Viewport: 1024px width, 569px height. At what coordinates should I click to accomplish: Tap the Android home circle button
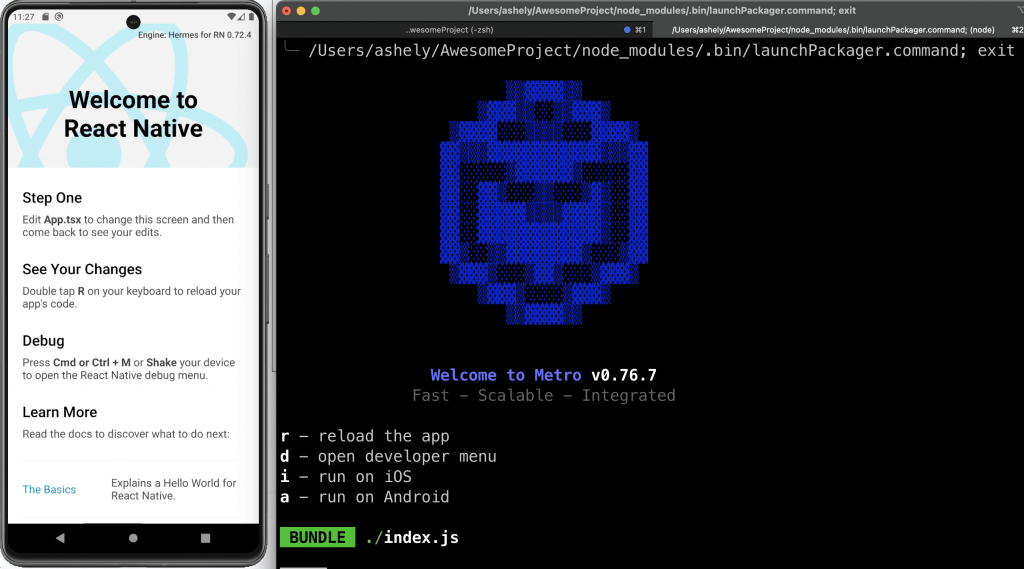click(x=133, y=538)
